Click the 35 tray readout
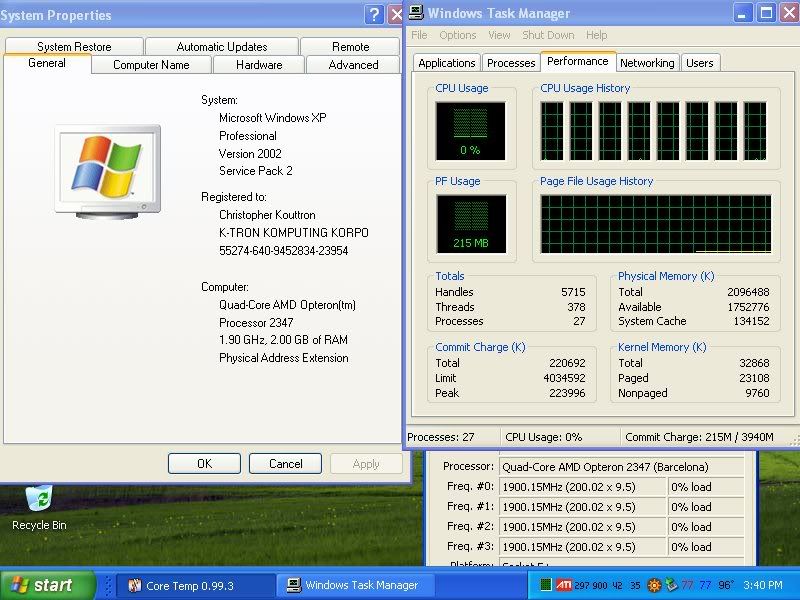Screen dimensions: 800x600 (x=635, y=585)
